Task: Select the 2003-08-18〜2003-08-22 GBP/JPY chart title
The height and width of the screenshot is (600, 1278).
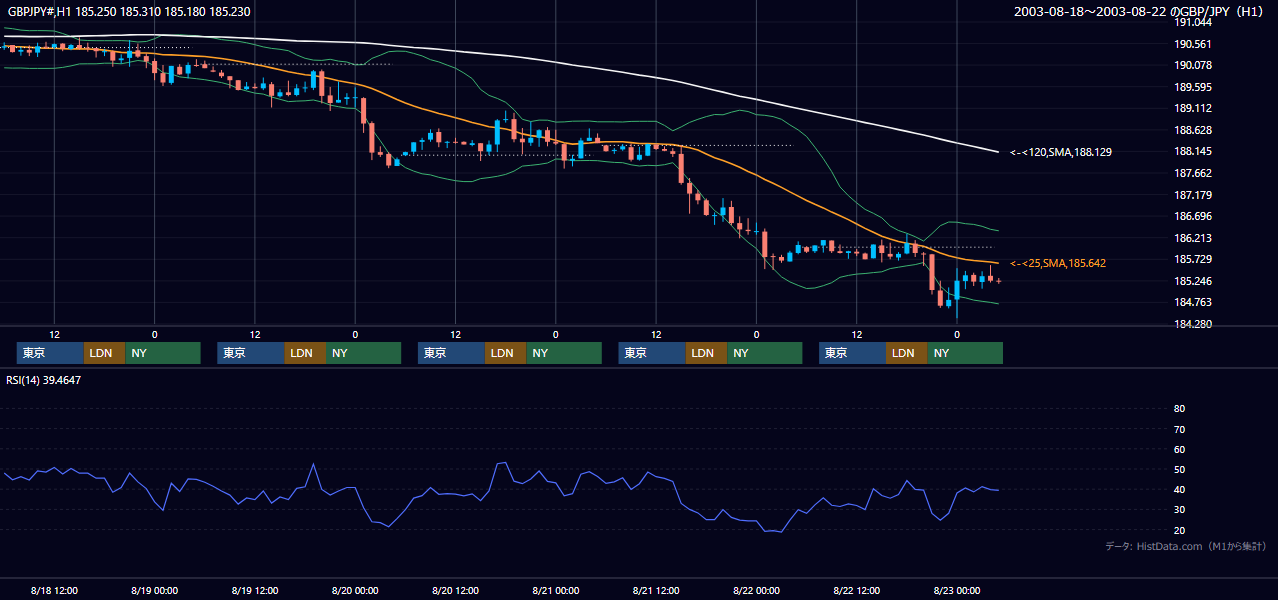Action: pos(1141,12)
